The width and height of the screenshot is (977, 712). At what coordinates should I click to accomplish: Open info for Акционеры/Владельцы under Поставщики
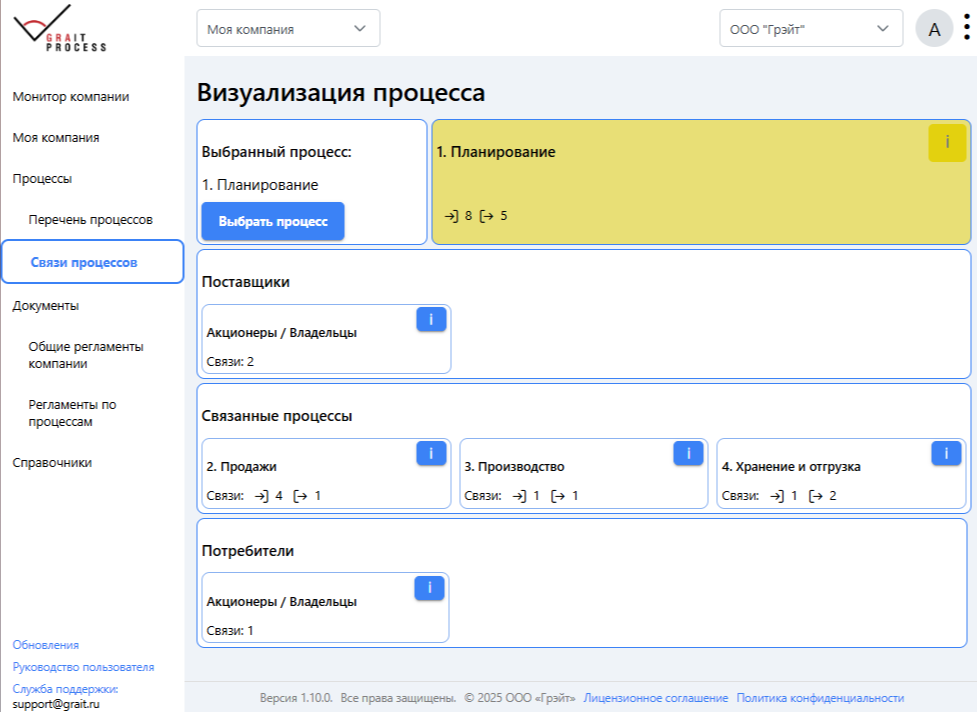coord(430,318)
